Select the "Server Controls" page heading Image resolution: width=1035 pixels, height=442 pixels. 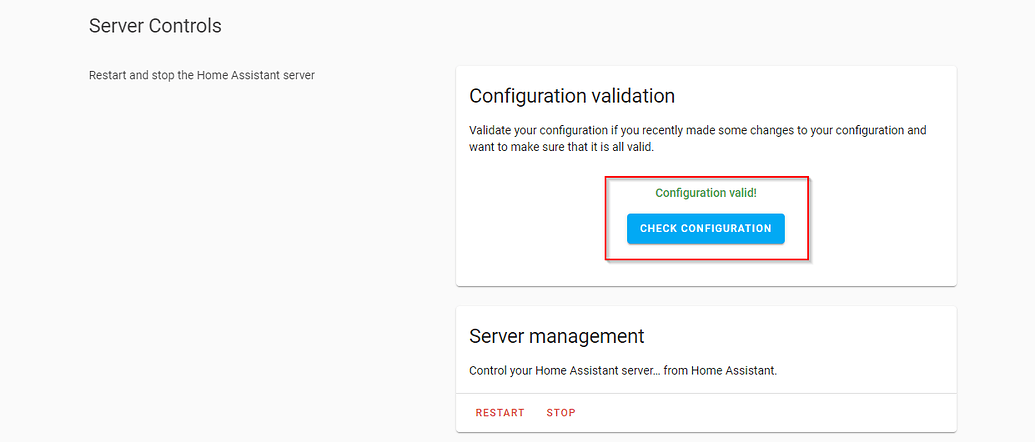(x=155, y=26)
